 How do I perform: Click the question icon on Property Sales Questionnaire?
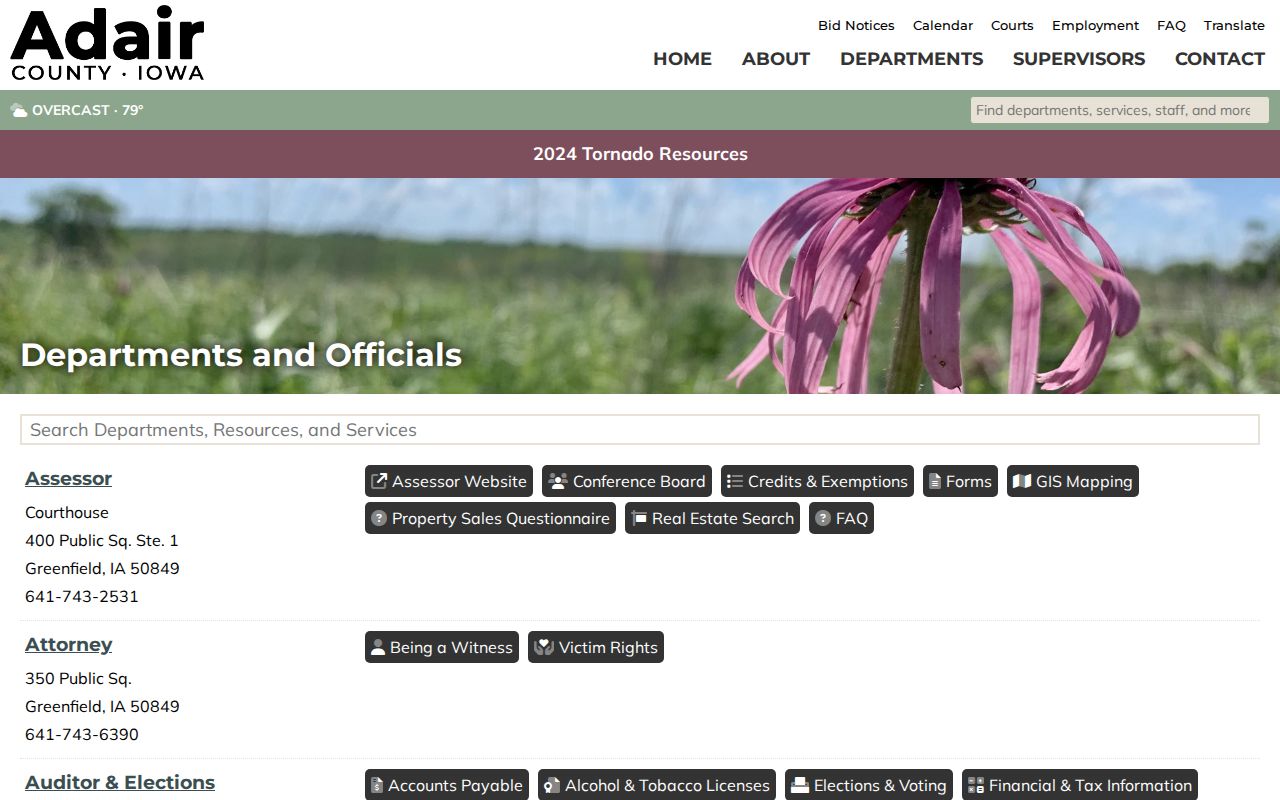pyautogui.click(x=379, y=518)
